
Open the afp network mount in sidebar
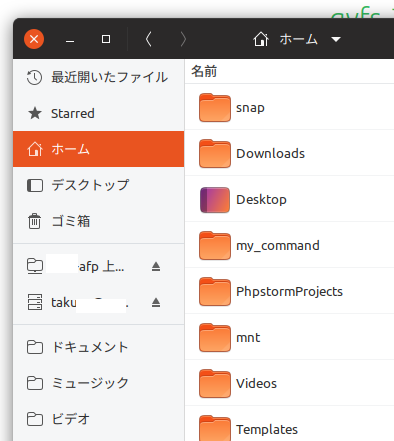click(99, 266)
